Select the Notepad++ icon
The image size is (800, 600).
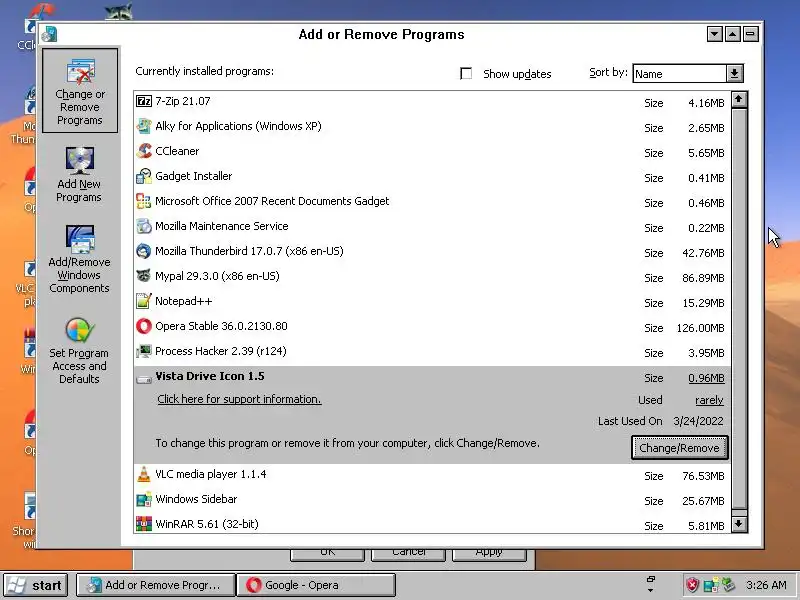click(x=144, y=301)
